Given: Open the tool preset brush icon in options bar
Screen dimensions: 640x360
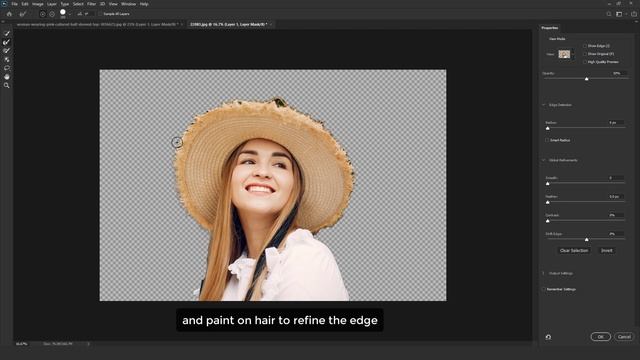Looking at the screenshot, I should click(23, 14).
